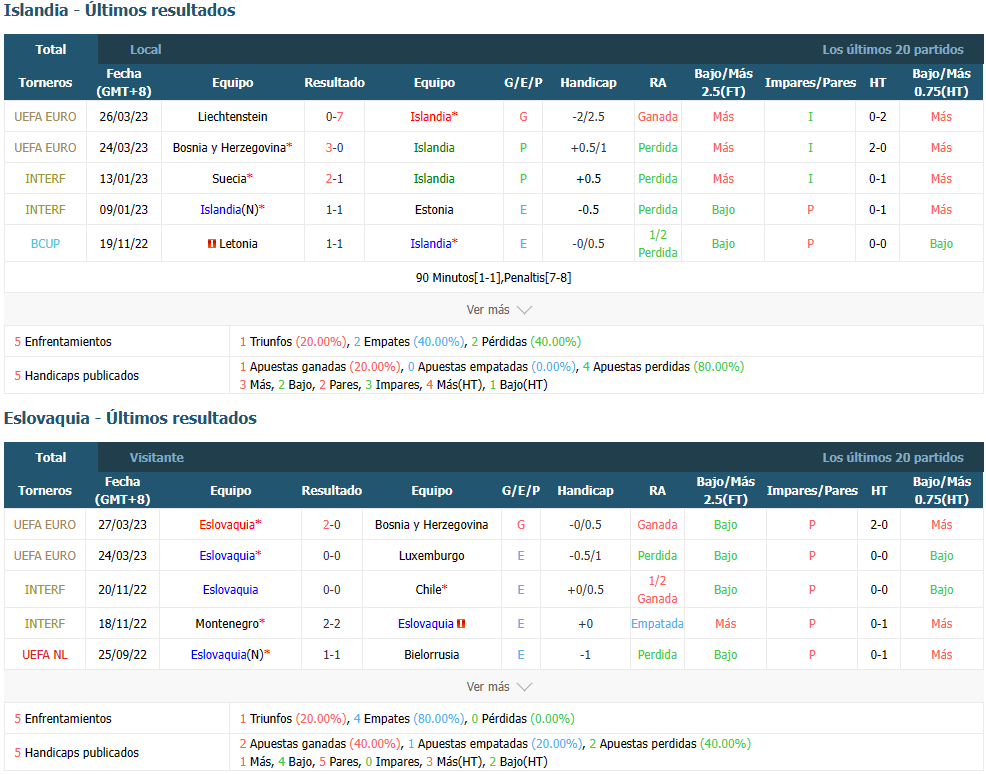Click 1/2 Ganada RA in Chile row
Viewport: 986px width, 774px height.
[657, 590]
